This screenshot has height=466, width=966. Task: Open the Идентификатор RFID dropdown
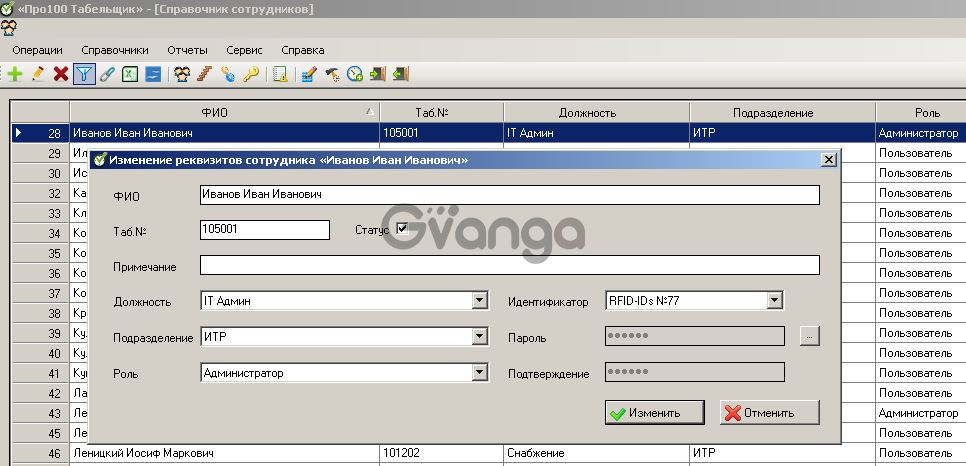pyautogui.click(x=774, y=301)
